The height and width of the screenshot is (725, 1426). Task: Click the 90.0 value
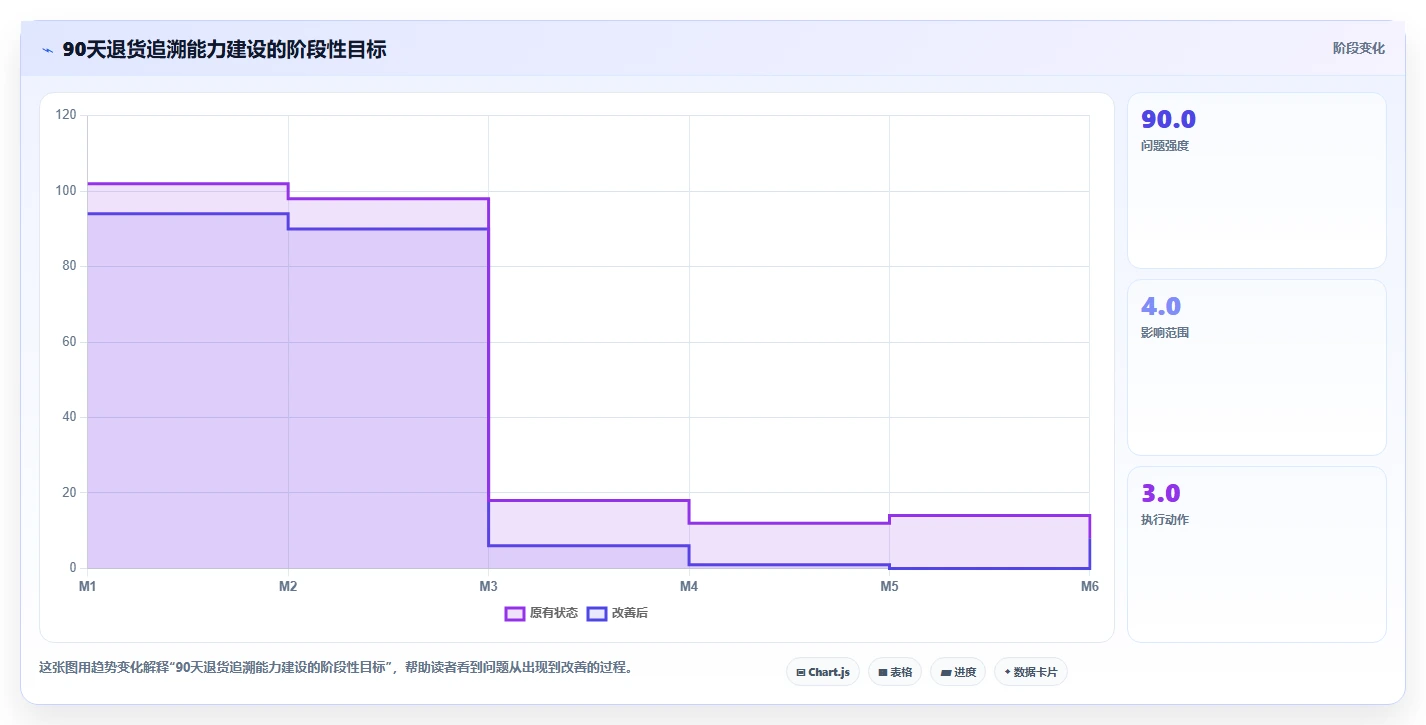1168,119
